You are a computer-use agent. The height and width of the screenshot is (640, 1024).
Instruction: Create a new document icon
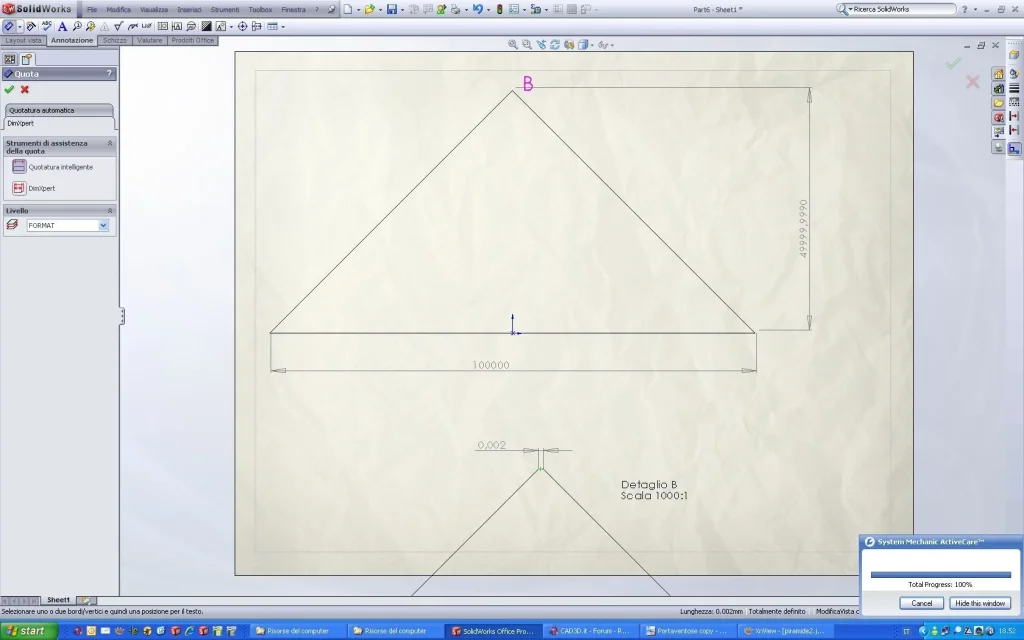tap(347, 9)
